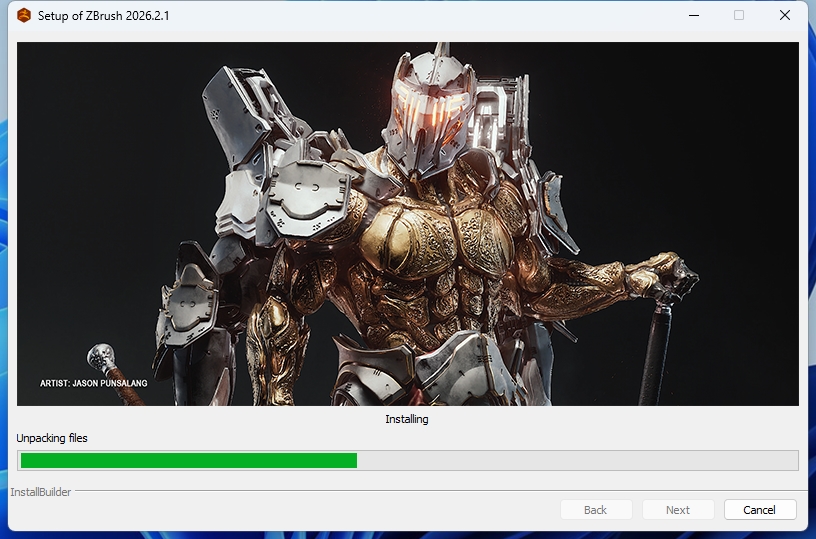
Task: Close the ZBrush setup window
Action: 785,16
